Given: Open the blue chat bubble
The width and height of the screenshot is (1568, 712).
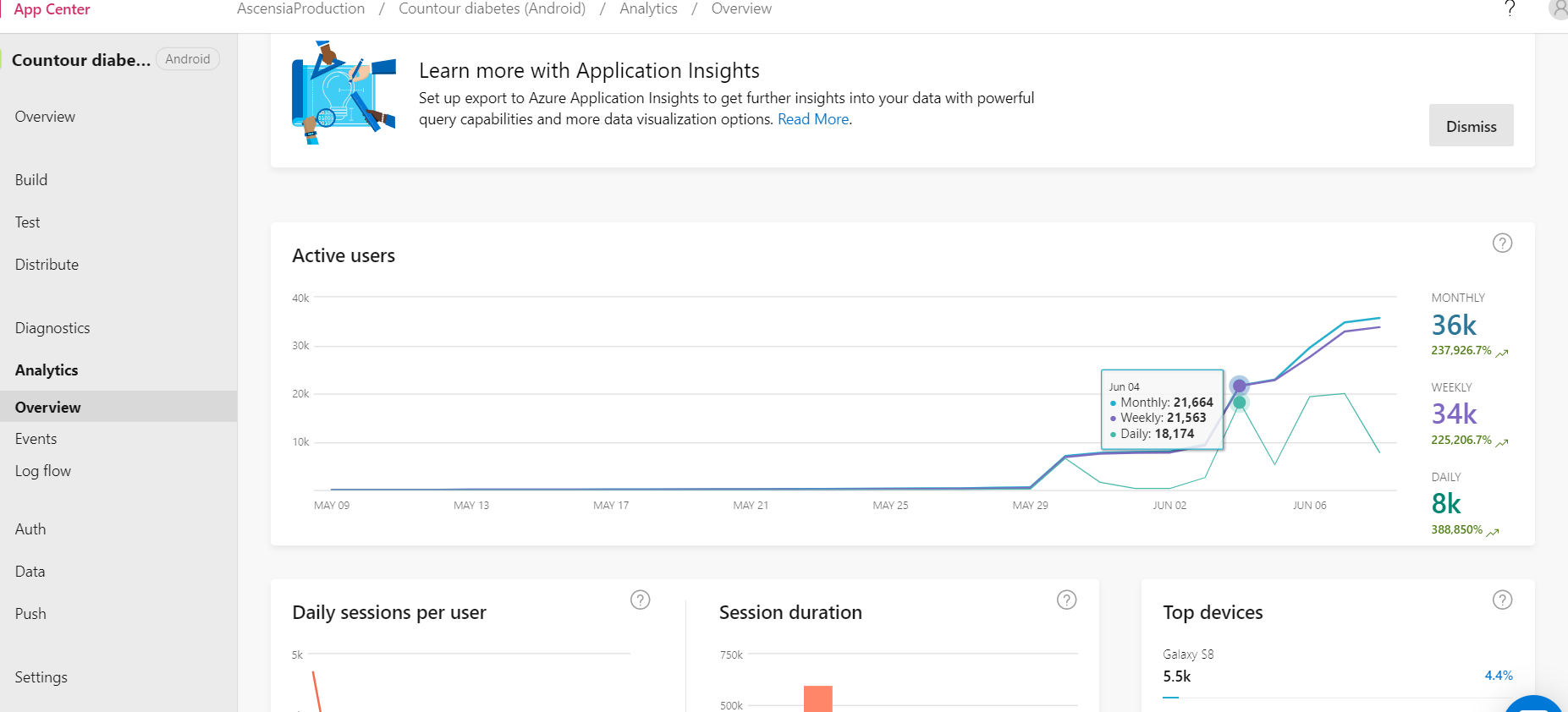Looking at the screenshot, I should [1534, 704].
